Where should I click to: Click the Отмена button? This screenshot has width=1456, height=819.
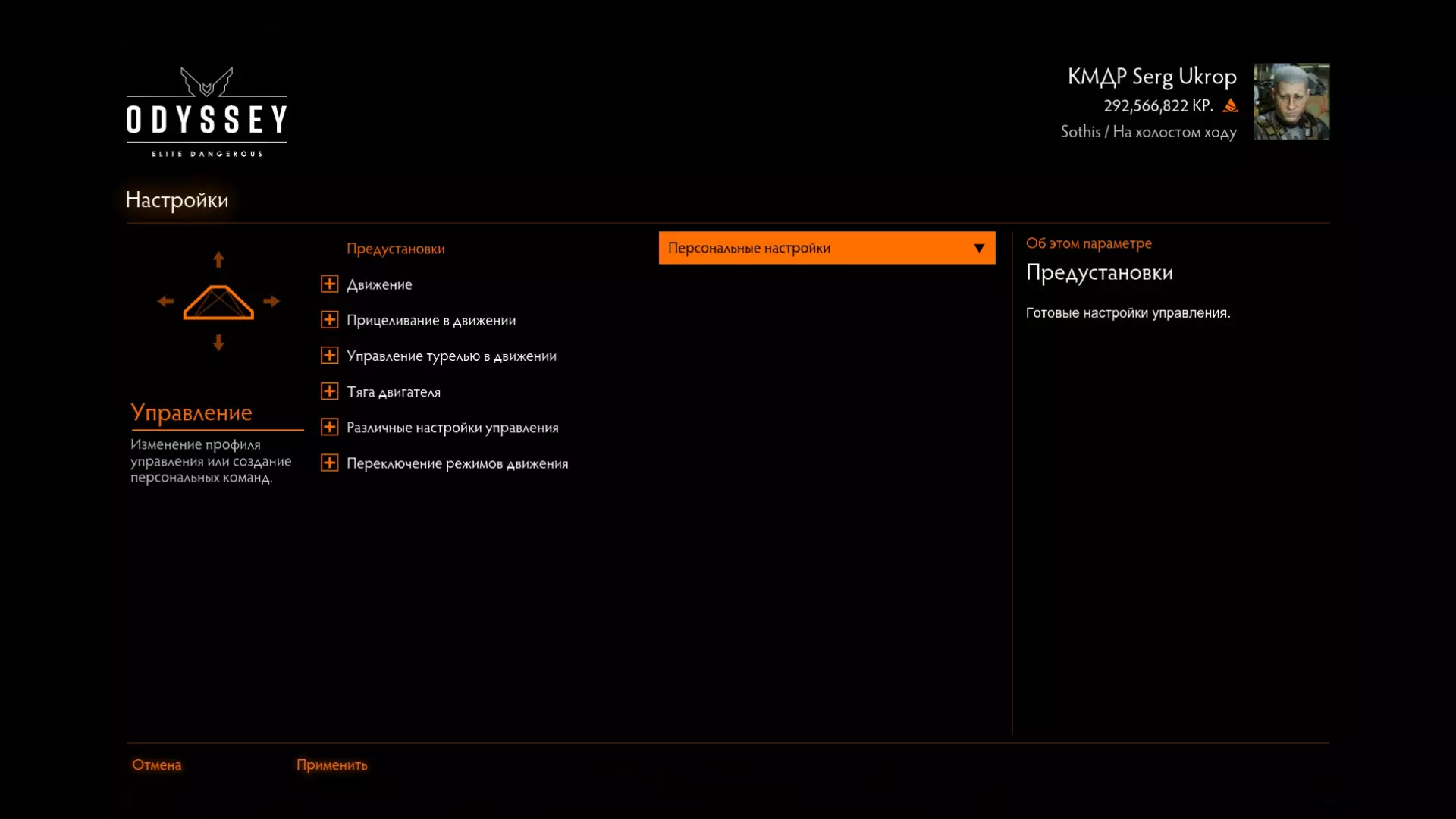[156, 764]
